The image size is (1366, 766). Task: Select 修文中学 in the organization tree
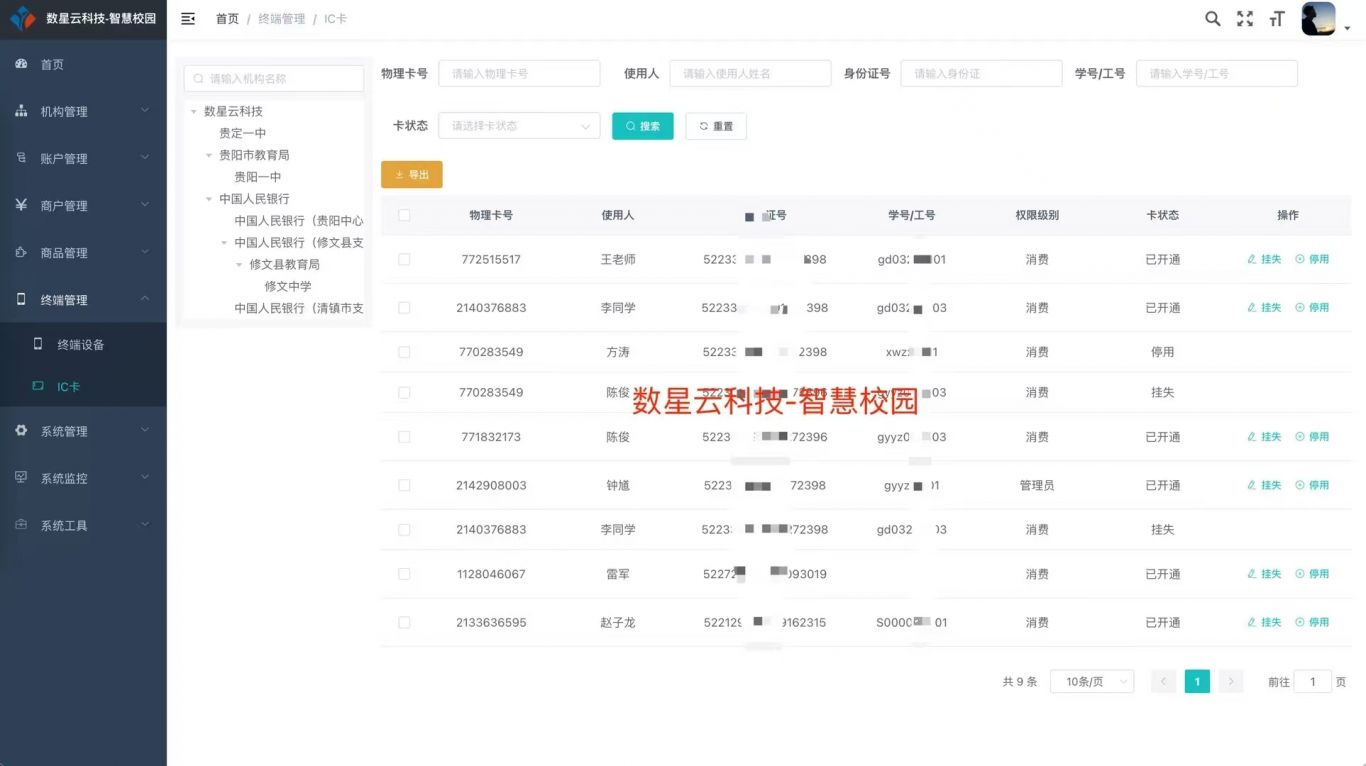(x=288, y=286)
